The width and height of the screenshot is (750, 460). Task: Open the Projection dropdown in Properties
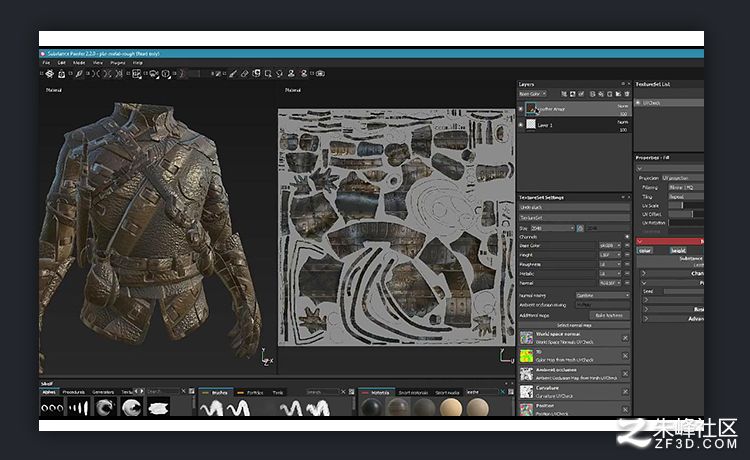pos(683,178)
